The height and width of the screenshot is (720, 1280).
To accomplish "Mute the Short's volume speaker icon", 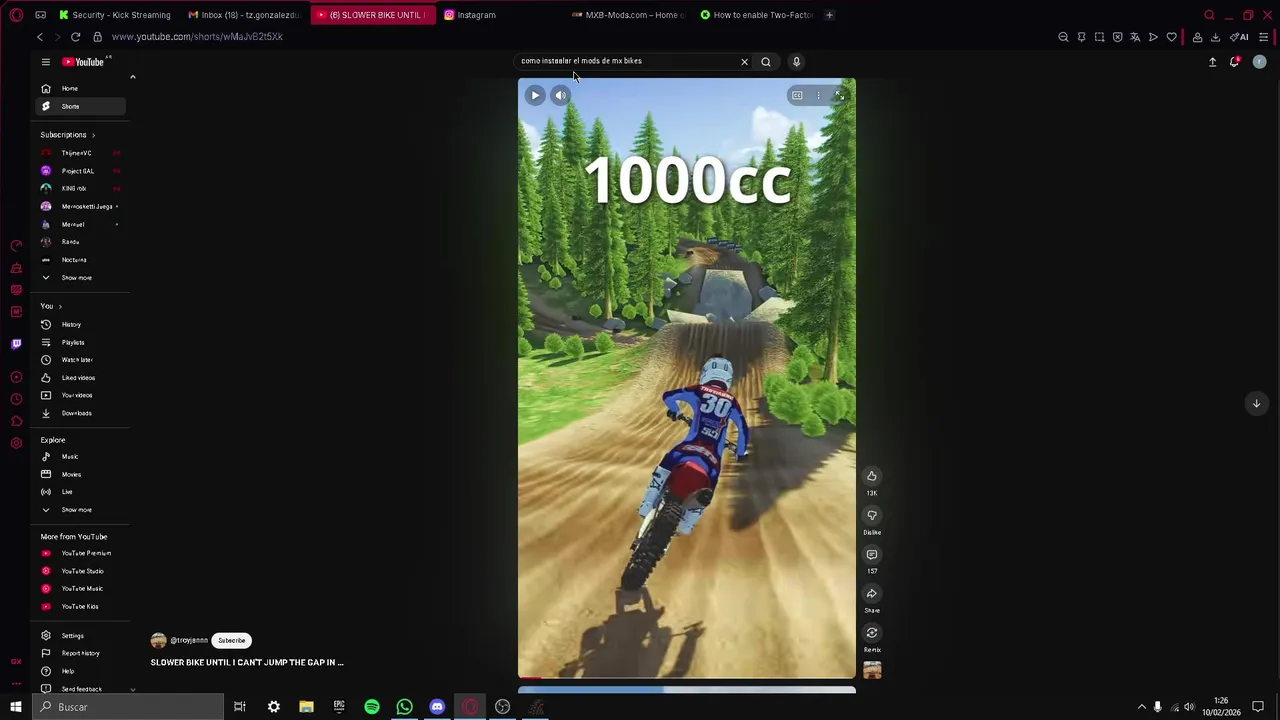I will click(561, 96).
